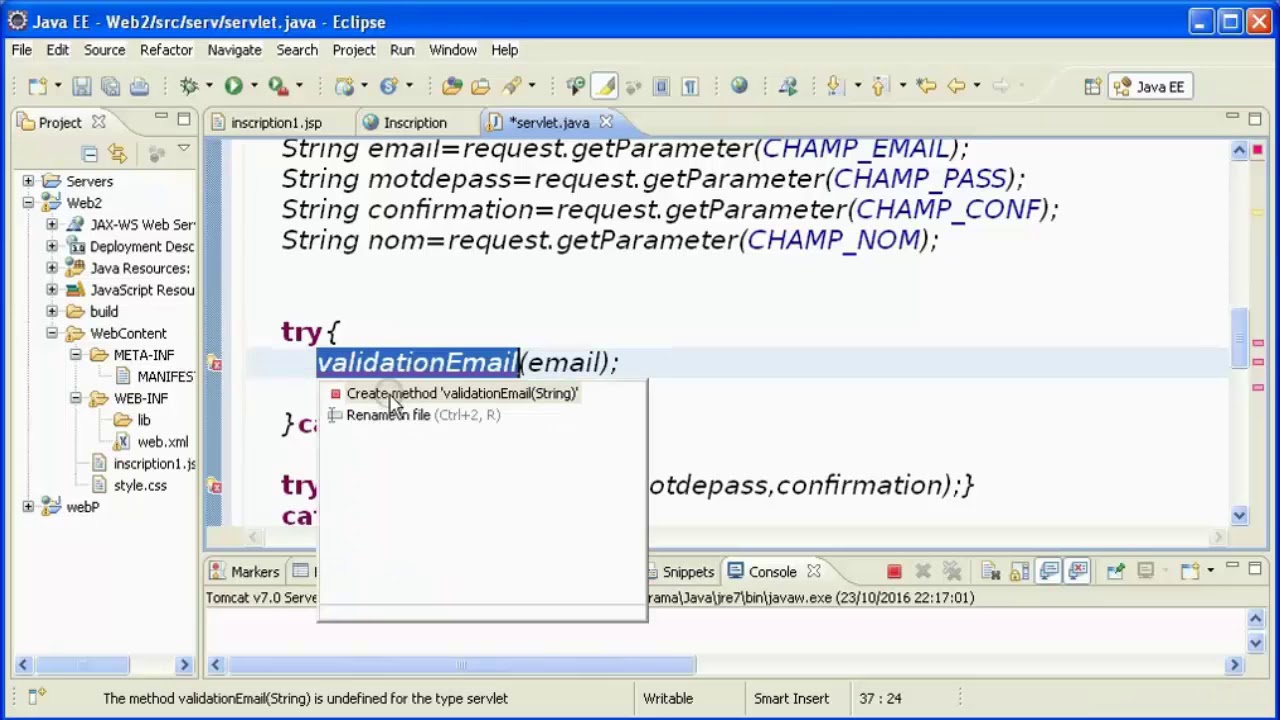Click the Open Perspective icon
1280x720 pixels.
click(x=1093, y=87)
